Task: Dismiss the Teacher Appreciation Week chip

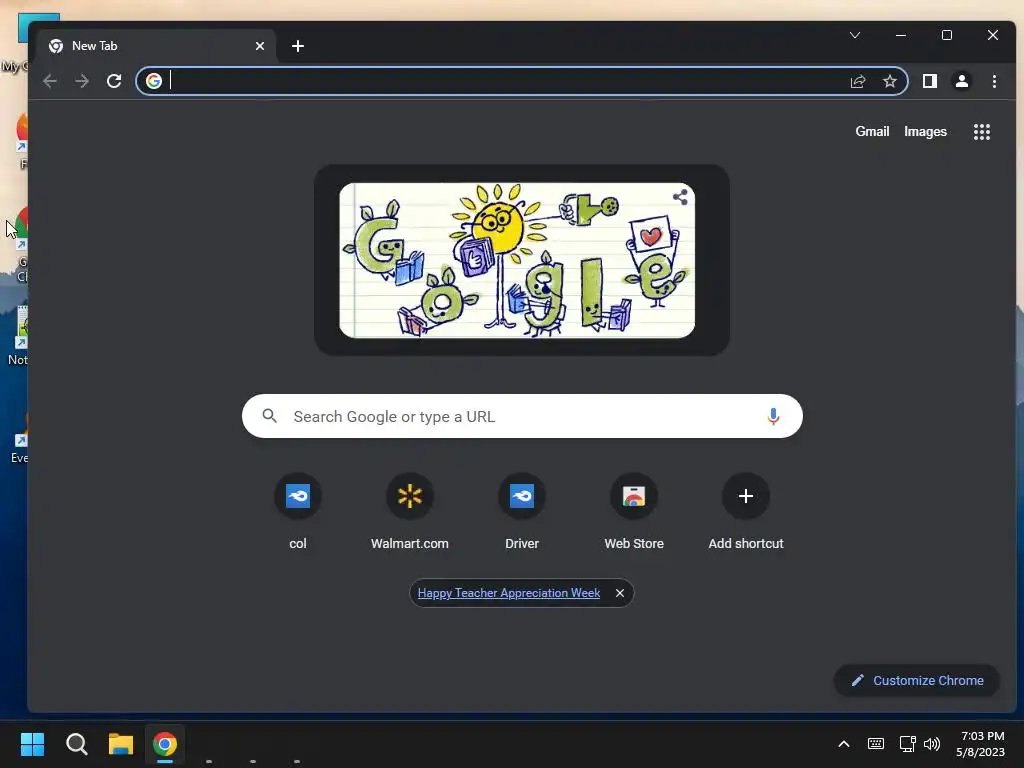Action: (x=620, y=593)
